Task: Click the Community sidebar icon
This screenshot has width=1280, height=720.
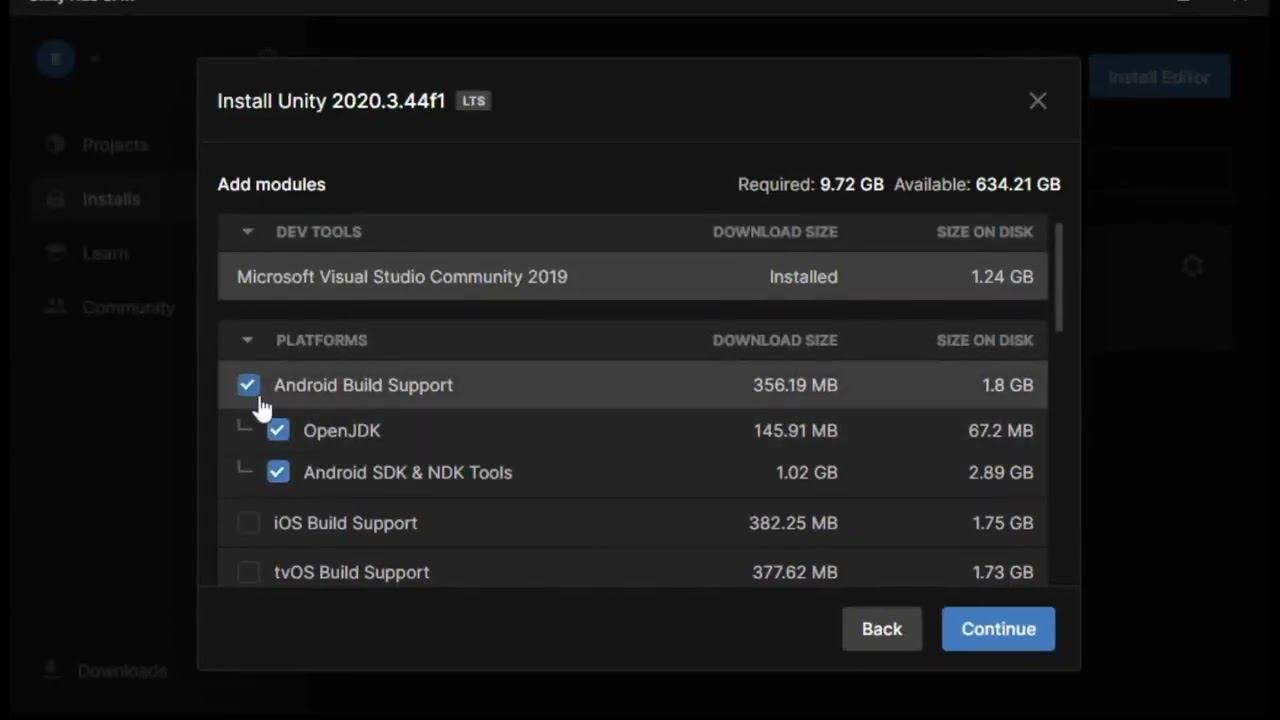Action: 56,308
